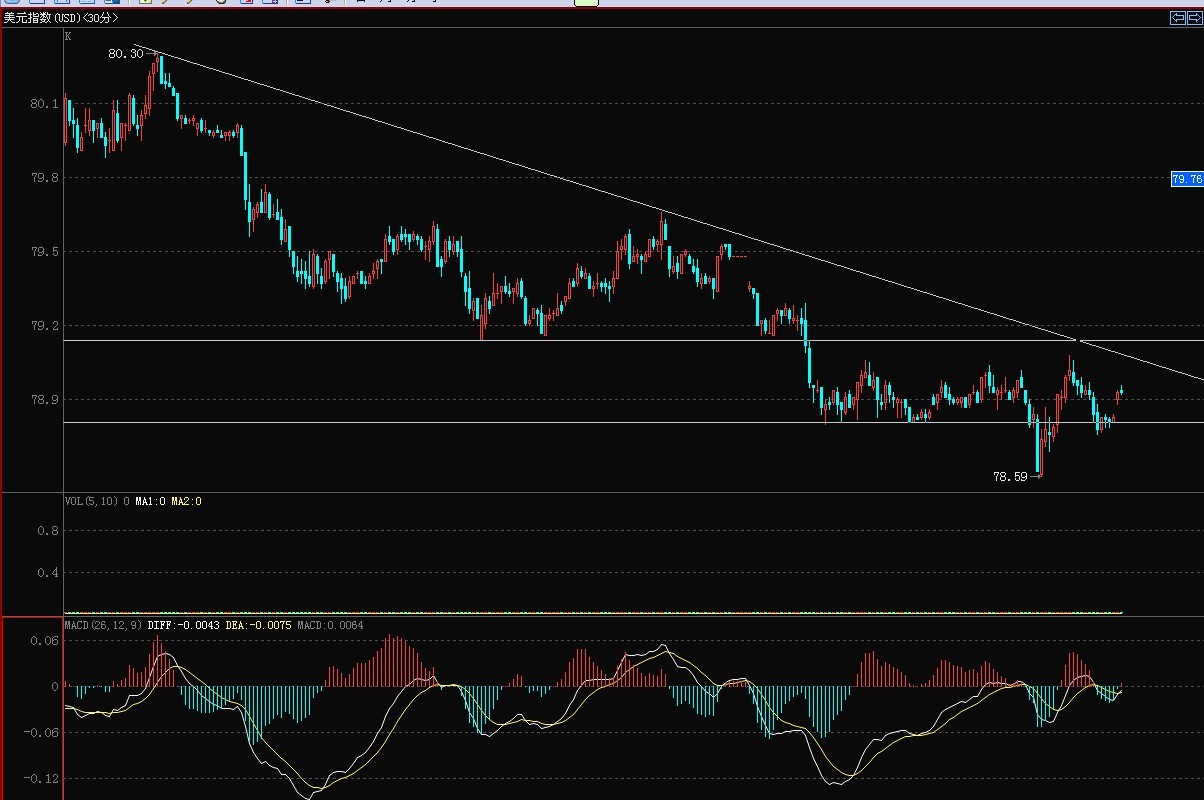Click the 0.4 volume axis label
Viewport: 1204px width, 800px height.
(48, 573)
